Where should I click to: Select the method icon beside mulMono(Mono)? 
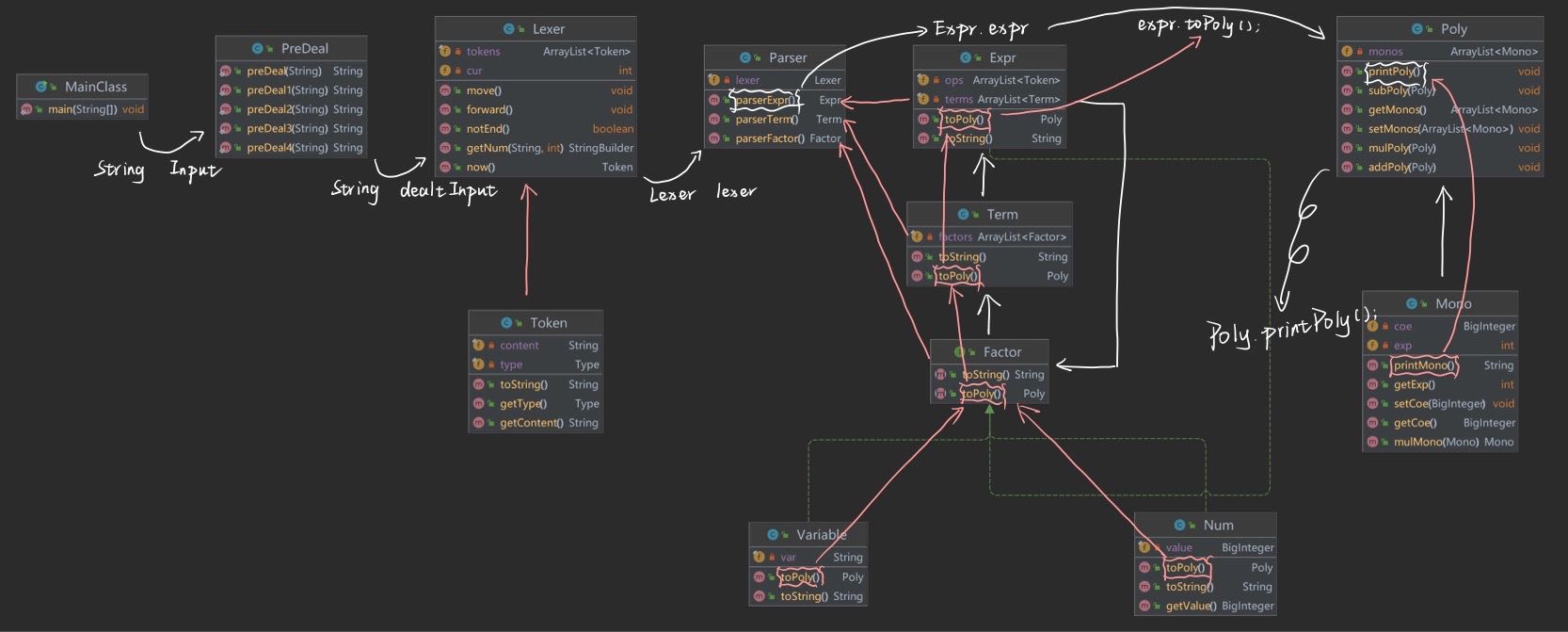point(1372,442)
